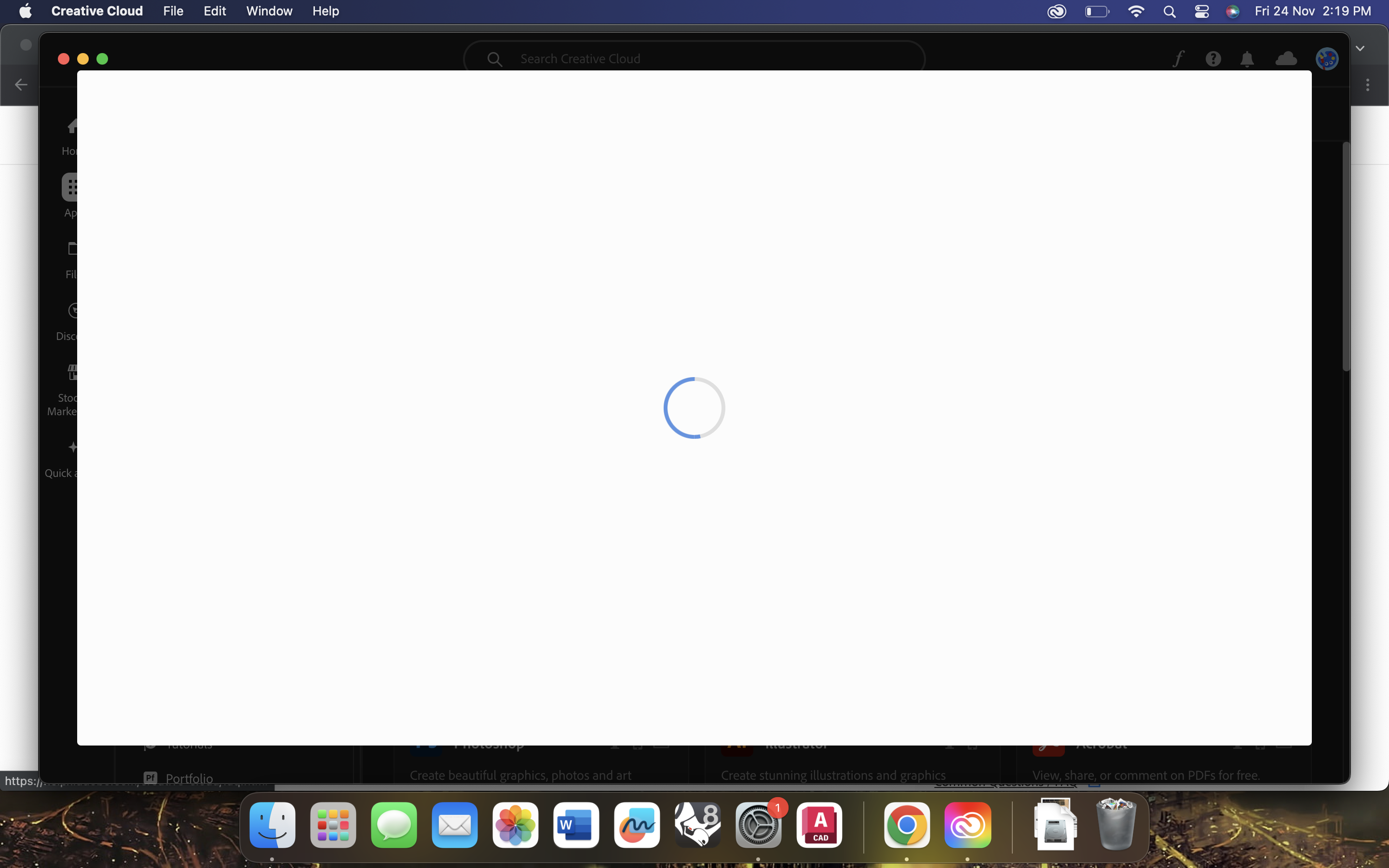Expand the Window menu
The image size is (1389, 868).
click(268, 12)
